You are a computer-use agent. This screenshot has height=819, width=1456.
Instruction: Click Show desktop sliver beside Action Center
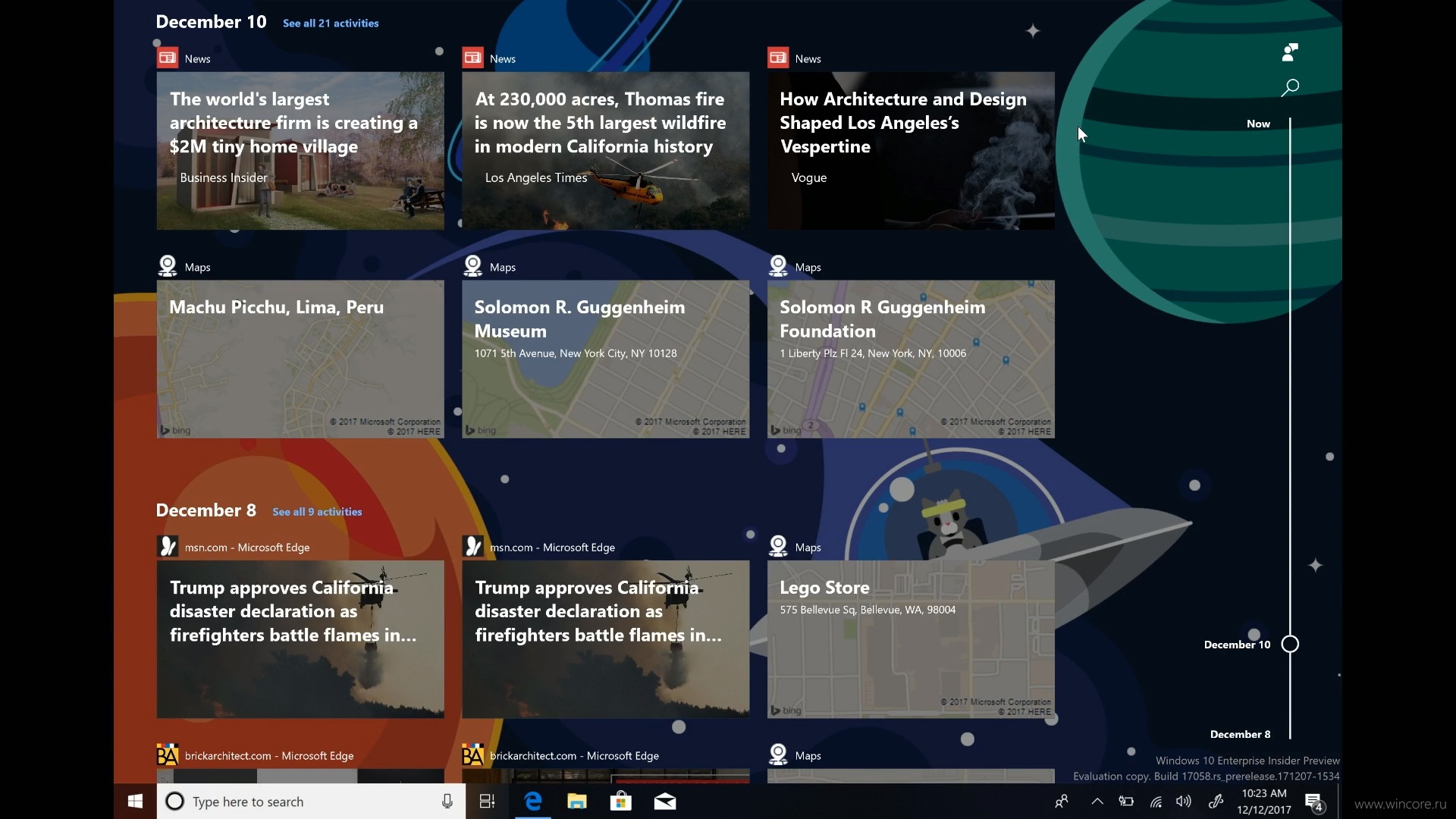point(1339,802)
